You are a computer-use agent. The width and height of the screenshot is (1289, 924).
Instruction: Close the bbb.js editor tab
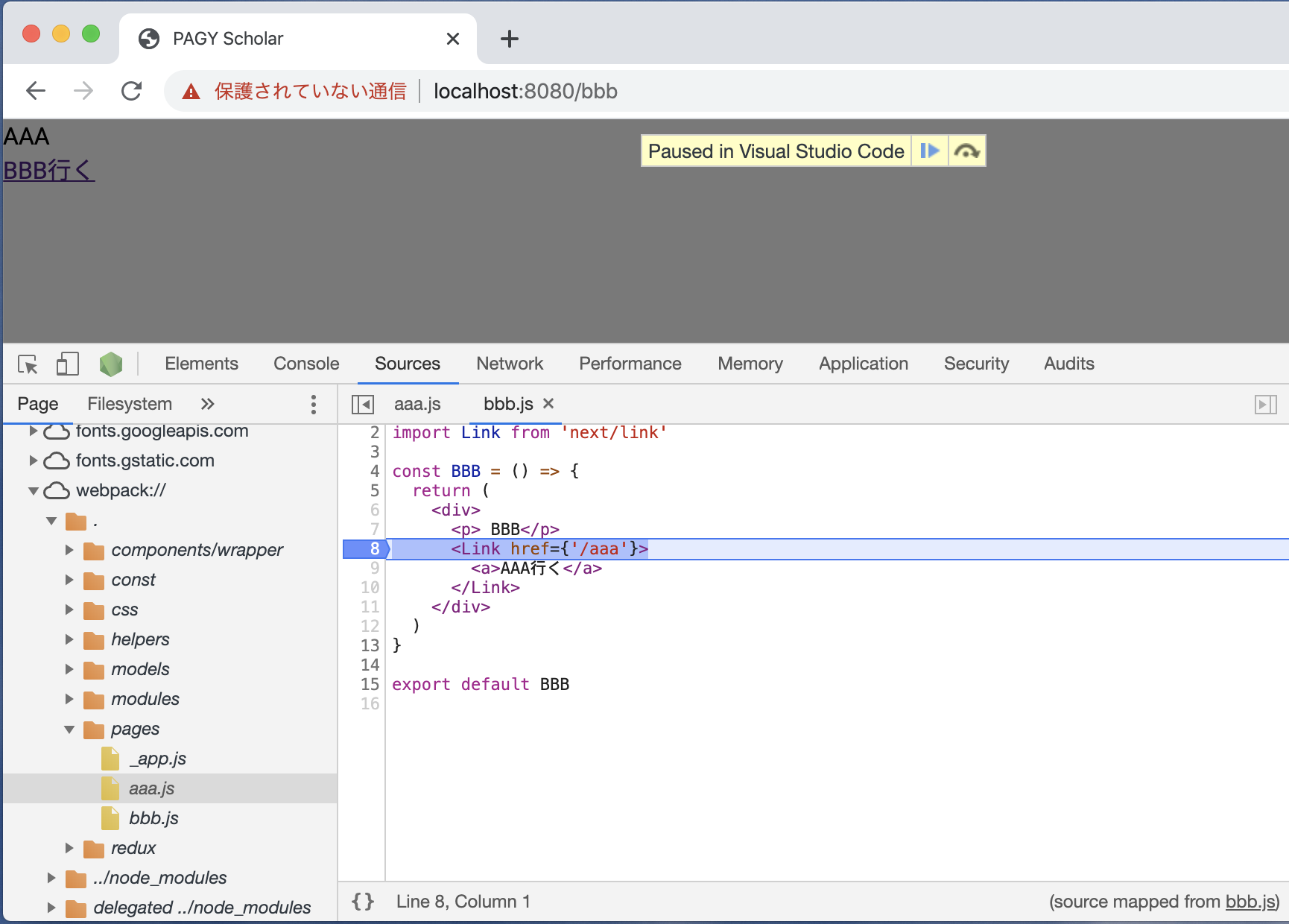(x=548, y=403)
